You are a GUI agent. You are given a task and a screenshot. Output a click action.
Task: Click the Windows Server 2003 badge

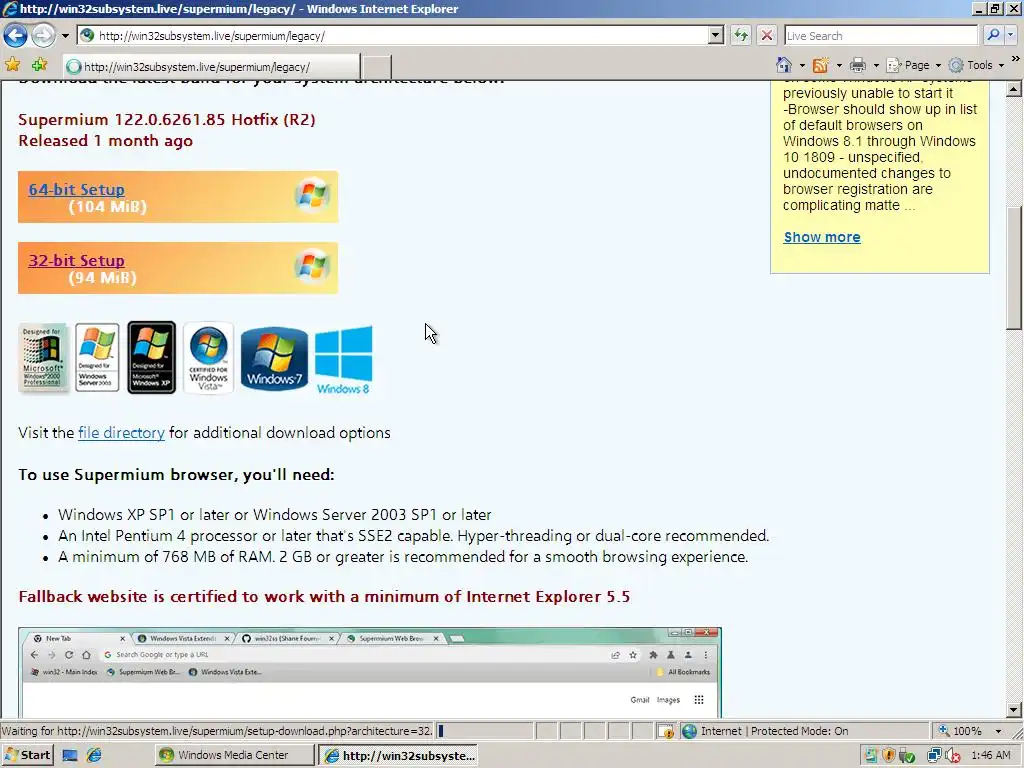tap(97, 357)
